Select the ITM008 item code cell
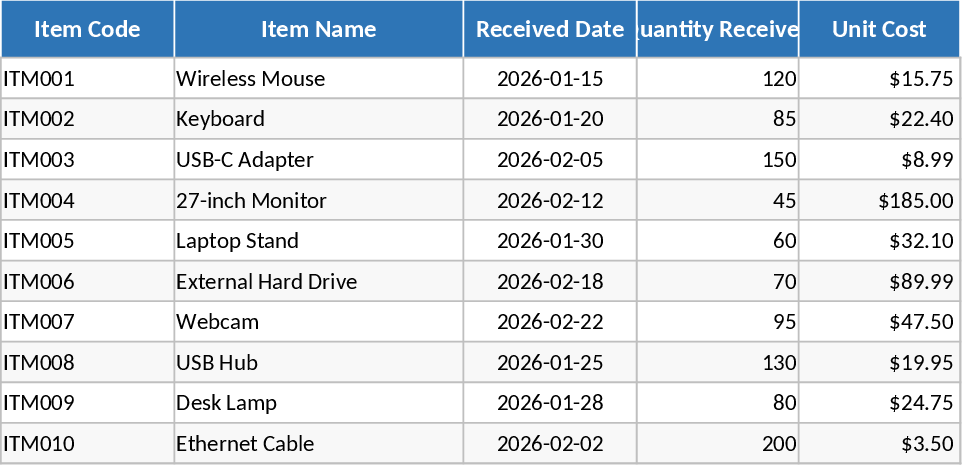Image resolution: width=962 pixels, height=465 pixels. coord(87,363)
